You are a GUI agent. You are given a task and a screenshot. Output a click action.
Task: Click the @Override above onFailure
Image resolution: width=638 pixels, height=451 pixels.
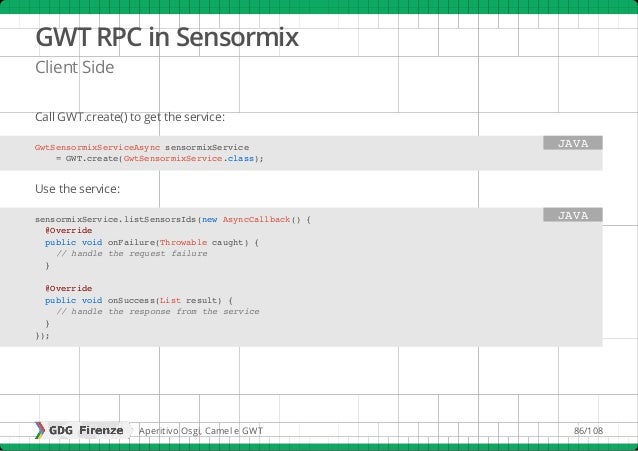coord(69,230)
